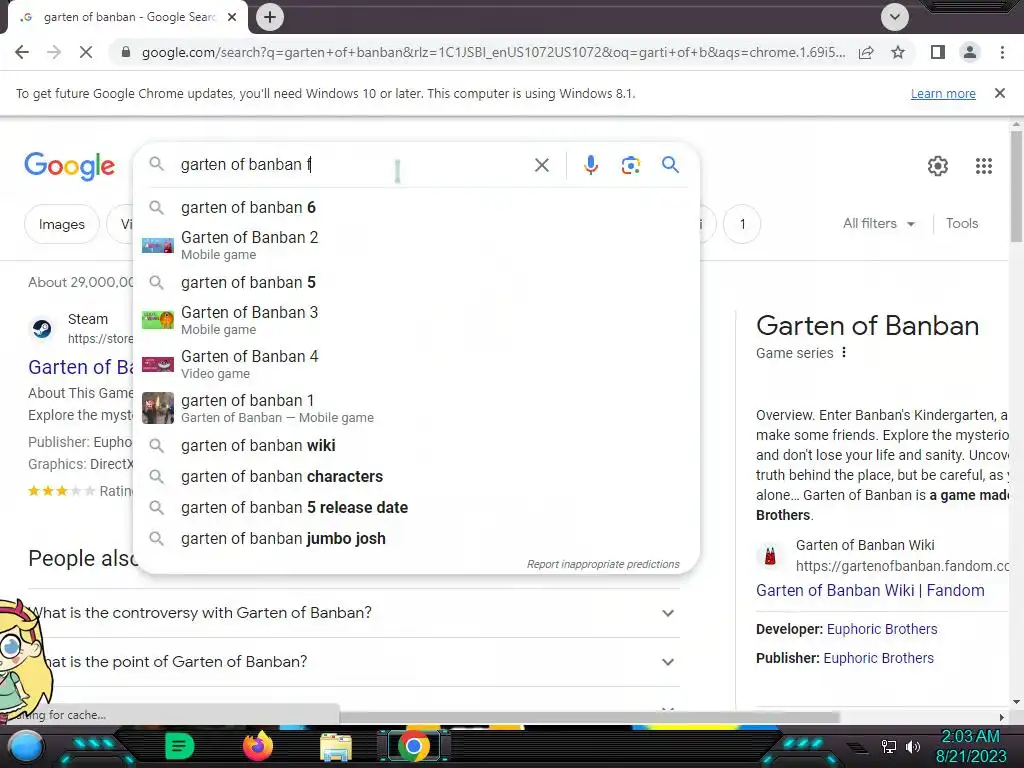
Task: Bookmark this page with the star
Action: (898, 52)
